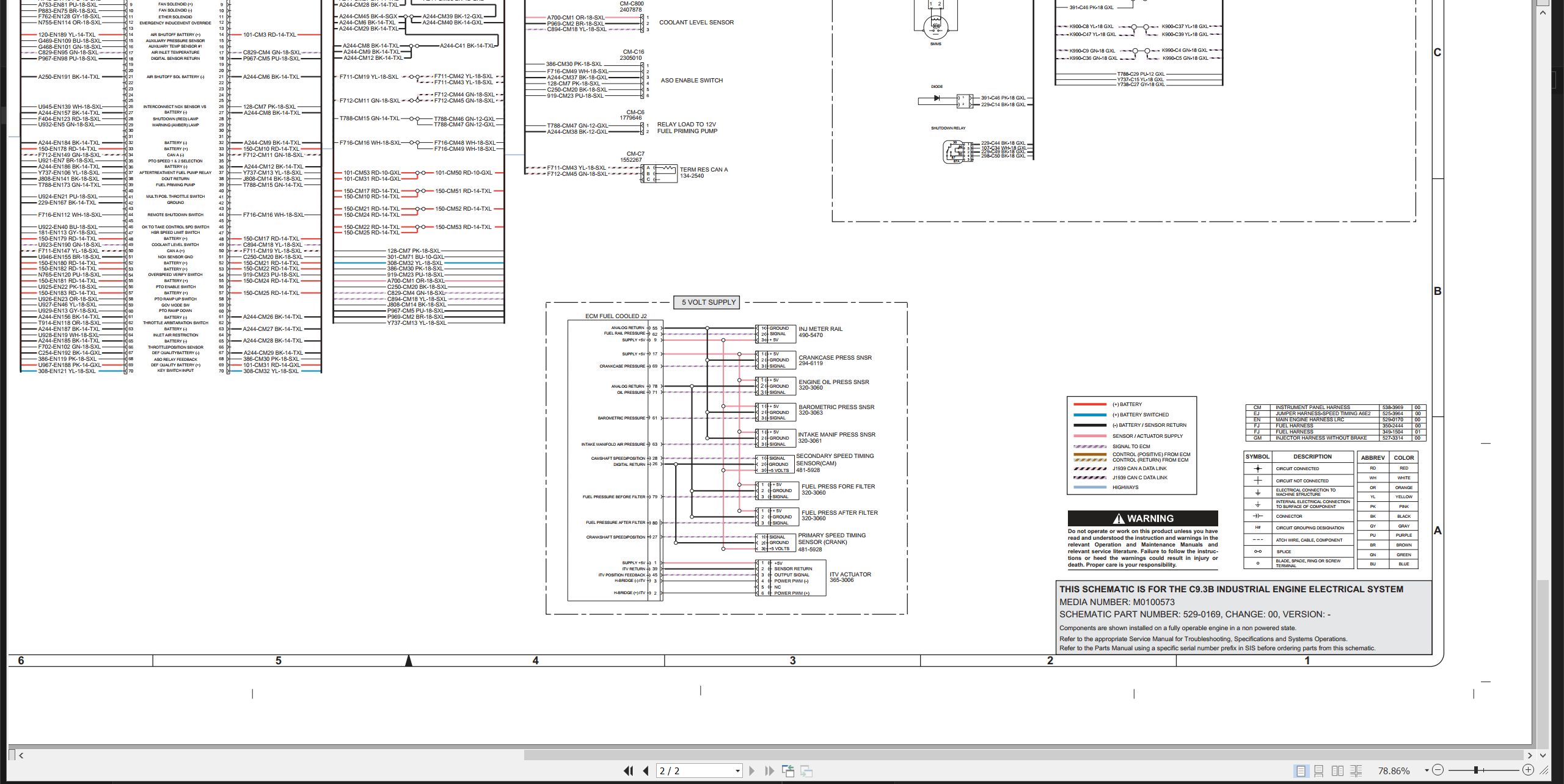The width and height of the screenshot is (1564, 784).
Task: Click ASO ENABLE SWITCH label
Action: (692, 81)
